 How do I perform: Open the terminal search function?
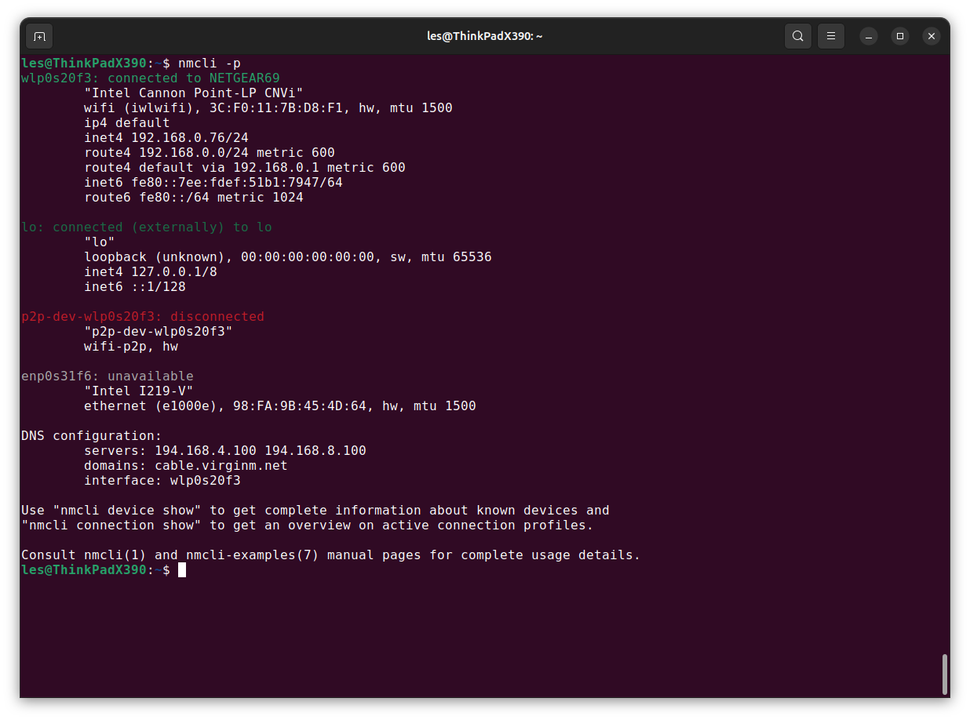797,35
